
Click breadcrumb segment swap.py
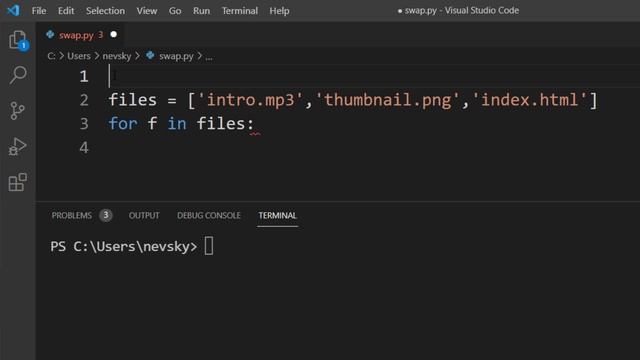click(x=176, y=56)
